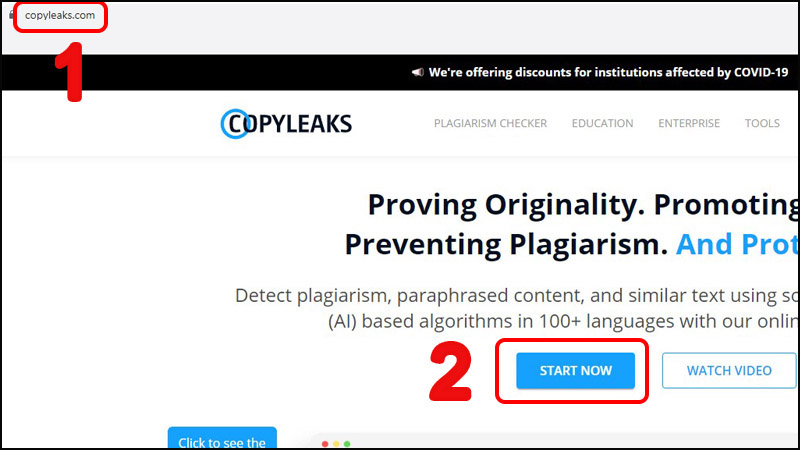
Task: Click the 'Click to see the' button
Action: [222, 438]
